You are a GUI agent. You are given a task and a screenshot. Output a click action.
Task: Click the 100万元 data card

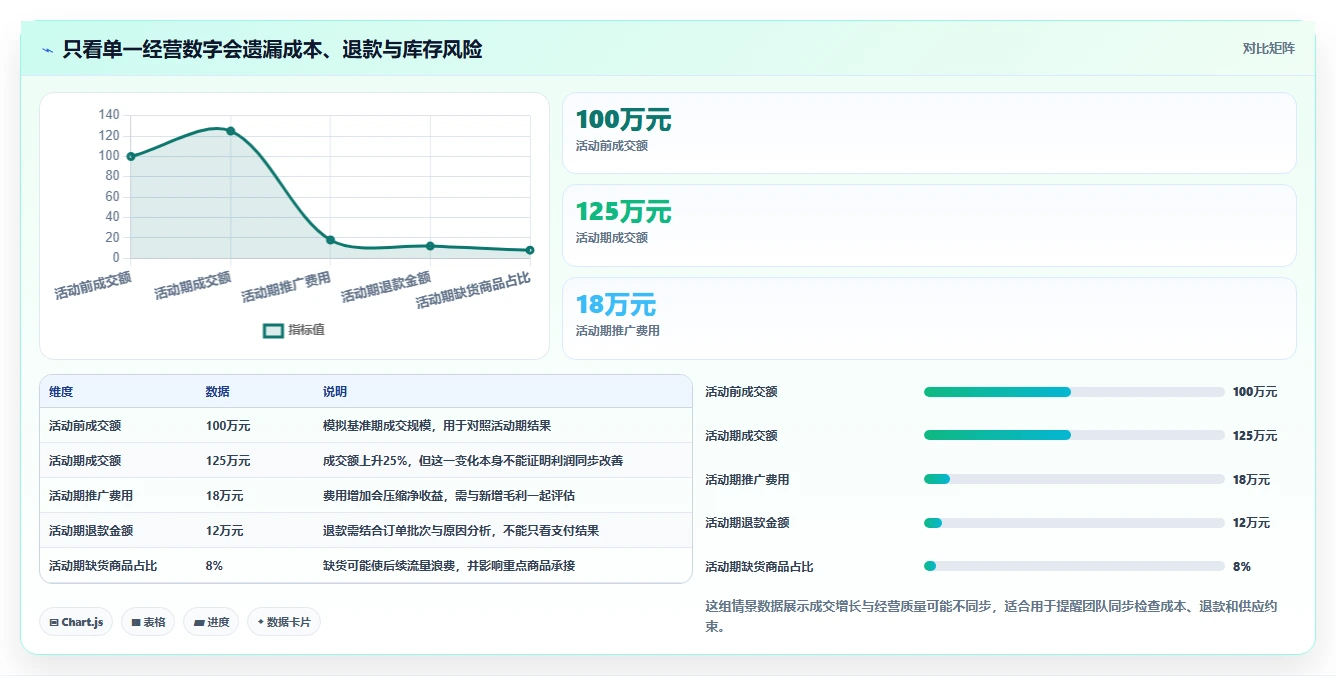[929, 133]
